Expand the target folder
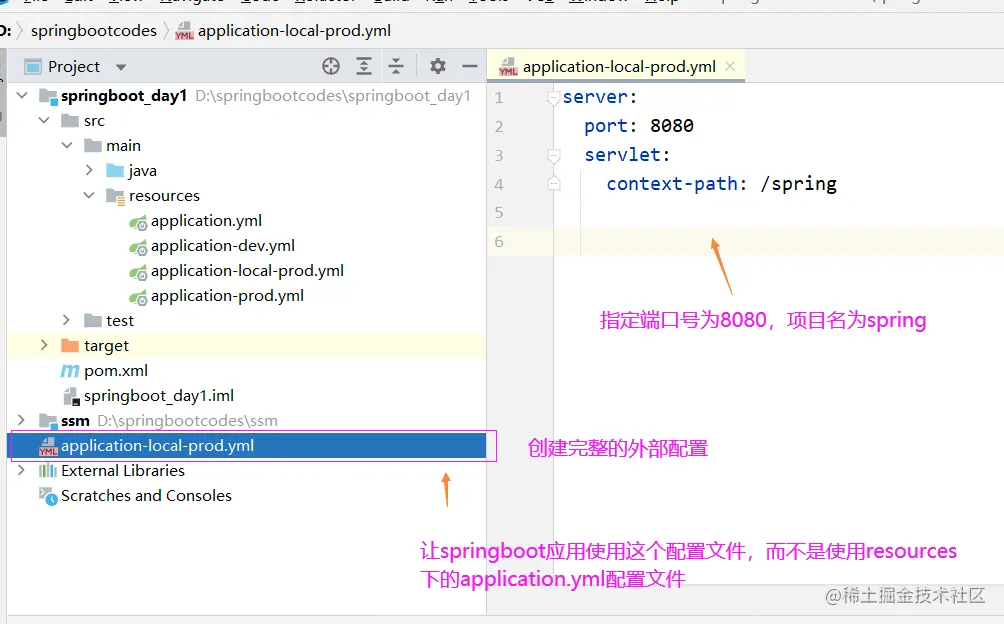1004x624 pixels. [x=44, y=345]
